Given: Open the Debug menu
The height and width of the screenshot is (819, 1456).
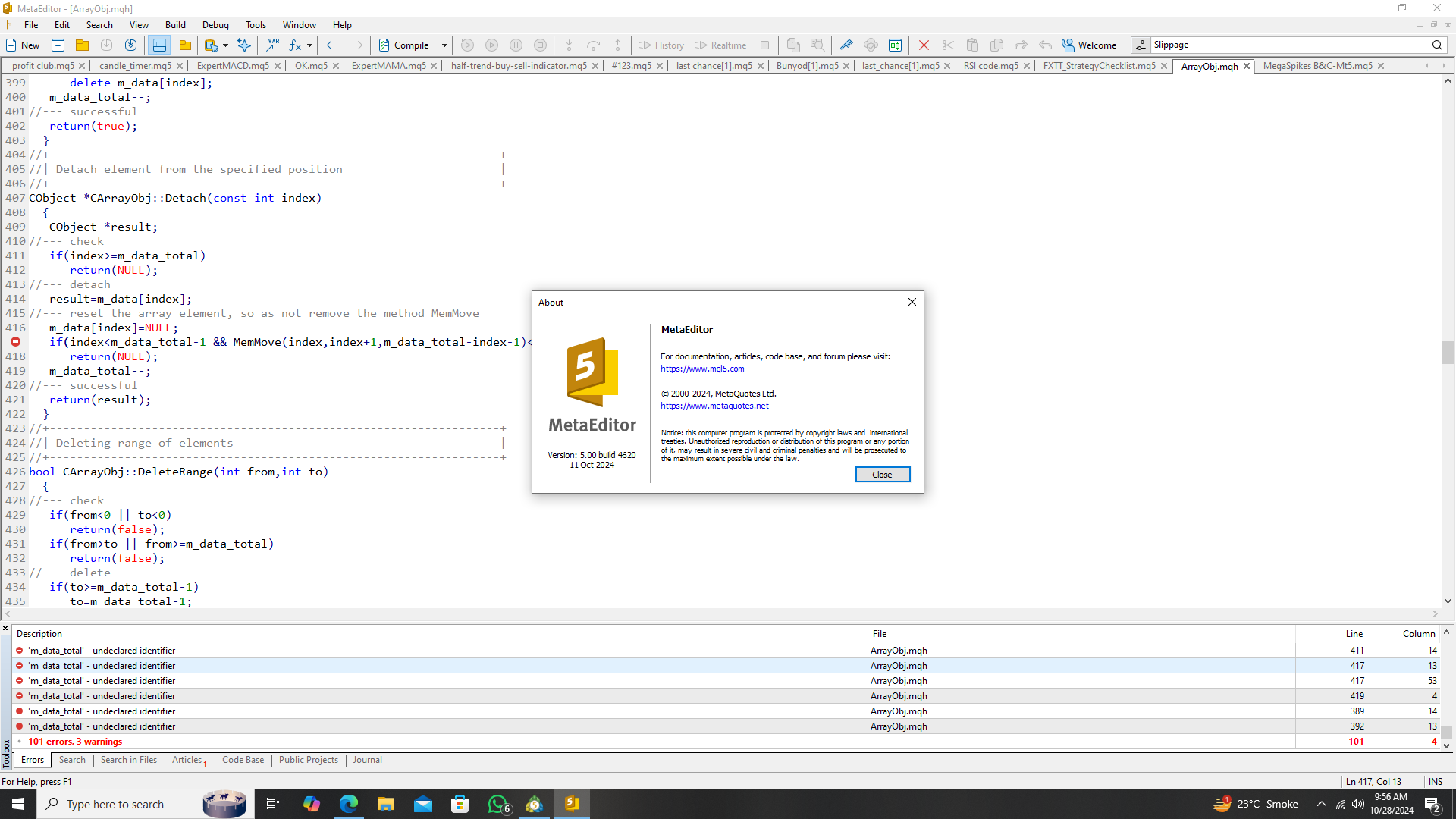Looking at the screenshot, I should (x=215, y=25).
